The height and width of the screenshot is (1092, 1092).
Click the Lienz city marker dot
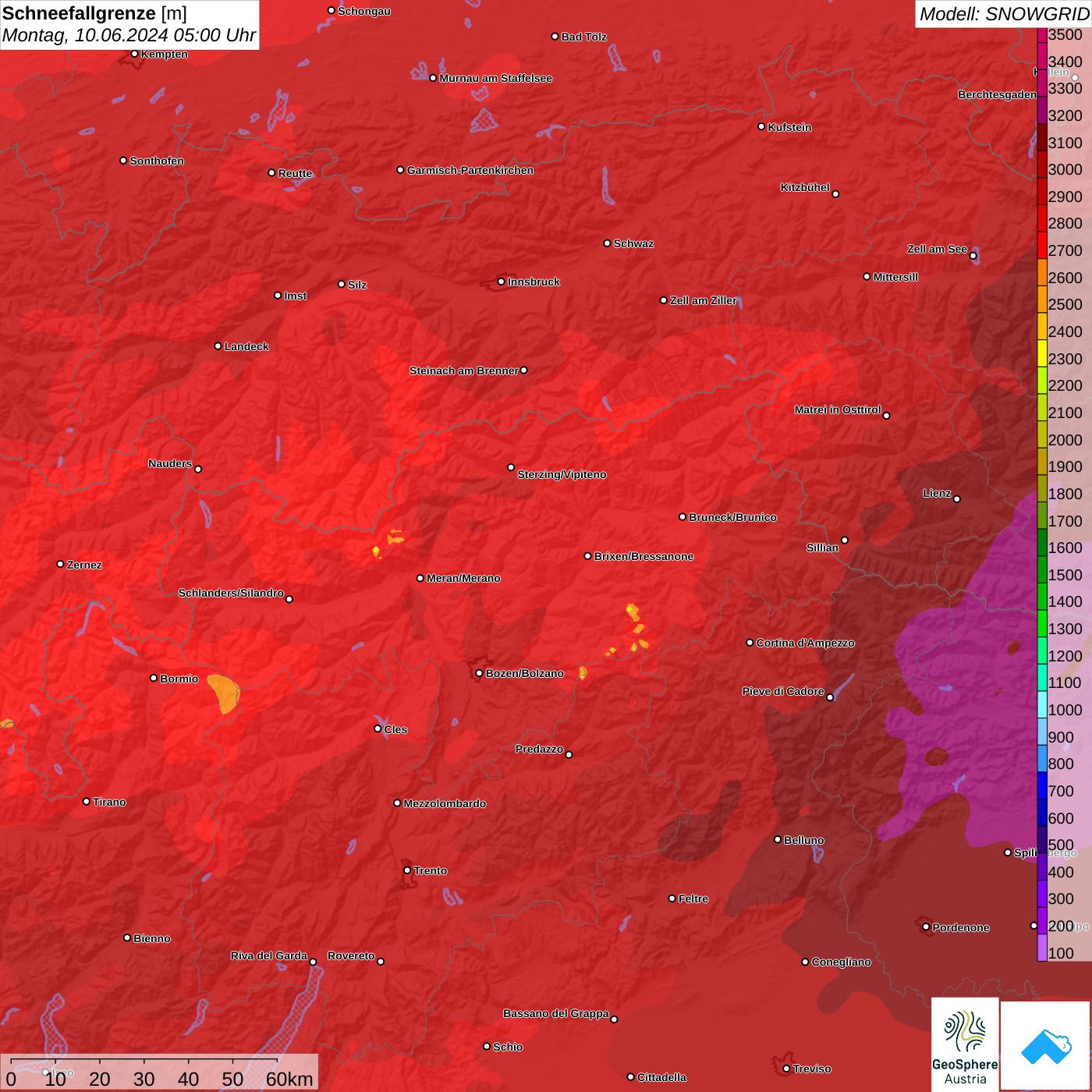click(957, 499)
